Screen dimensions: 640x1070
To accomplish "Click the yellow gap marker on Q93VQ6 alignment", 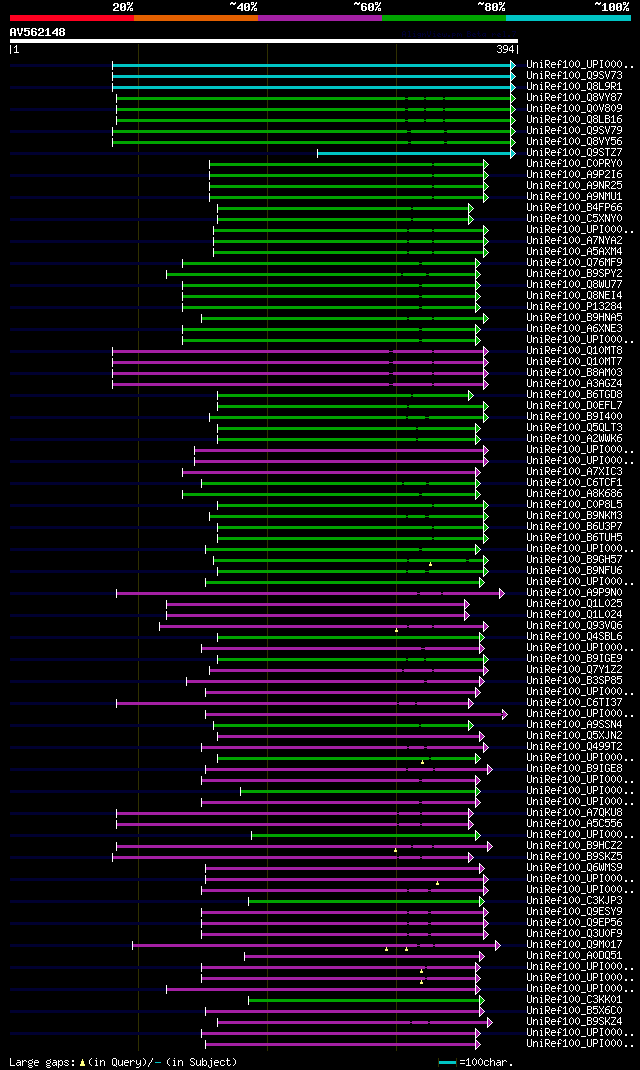I will tap(396, 630).
